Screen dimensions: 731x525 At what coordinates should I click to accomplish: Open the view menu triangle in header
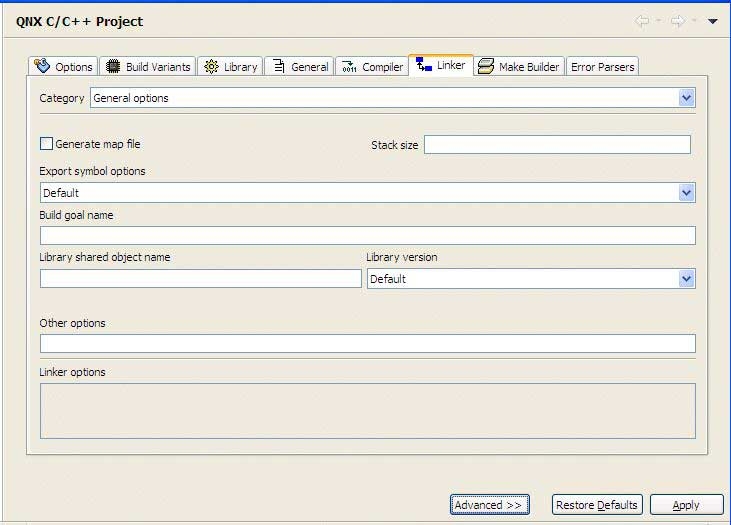(x=713, y=21)
